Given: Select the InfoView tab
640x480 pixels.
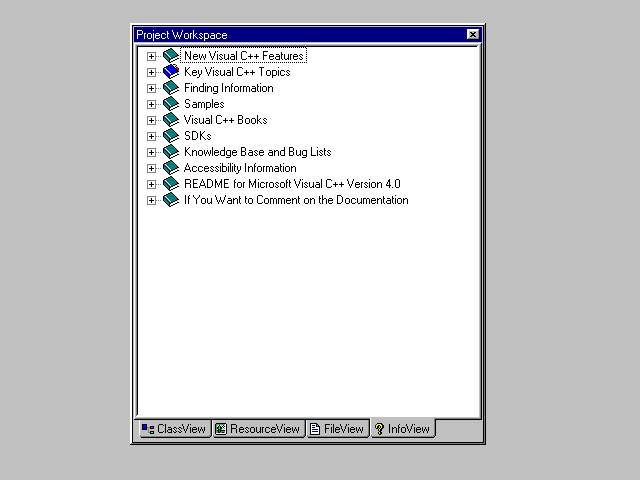Looking at the screenshot, I should click(x=402, y=429).
